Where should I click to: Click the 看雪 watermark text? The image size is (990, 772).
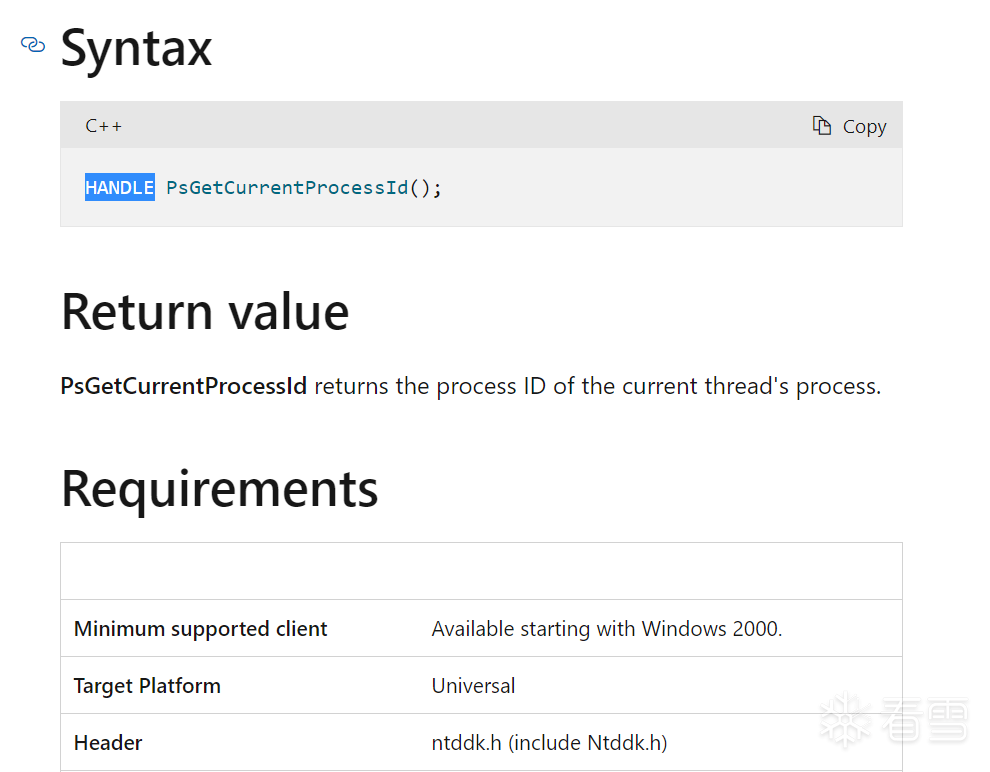925,720
